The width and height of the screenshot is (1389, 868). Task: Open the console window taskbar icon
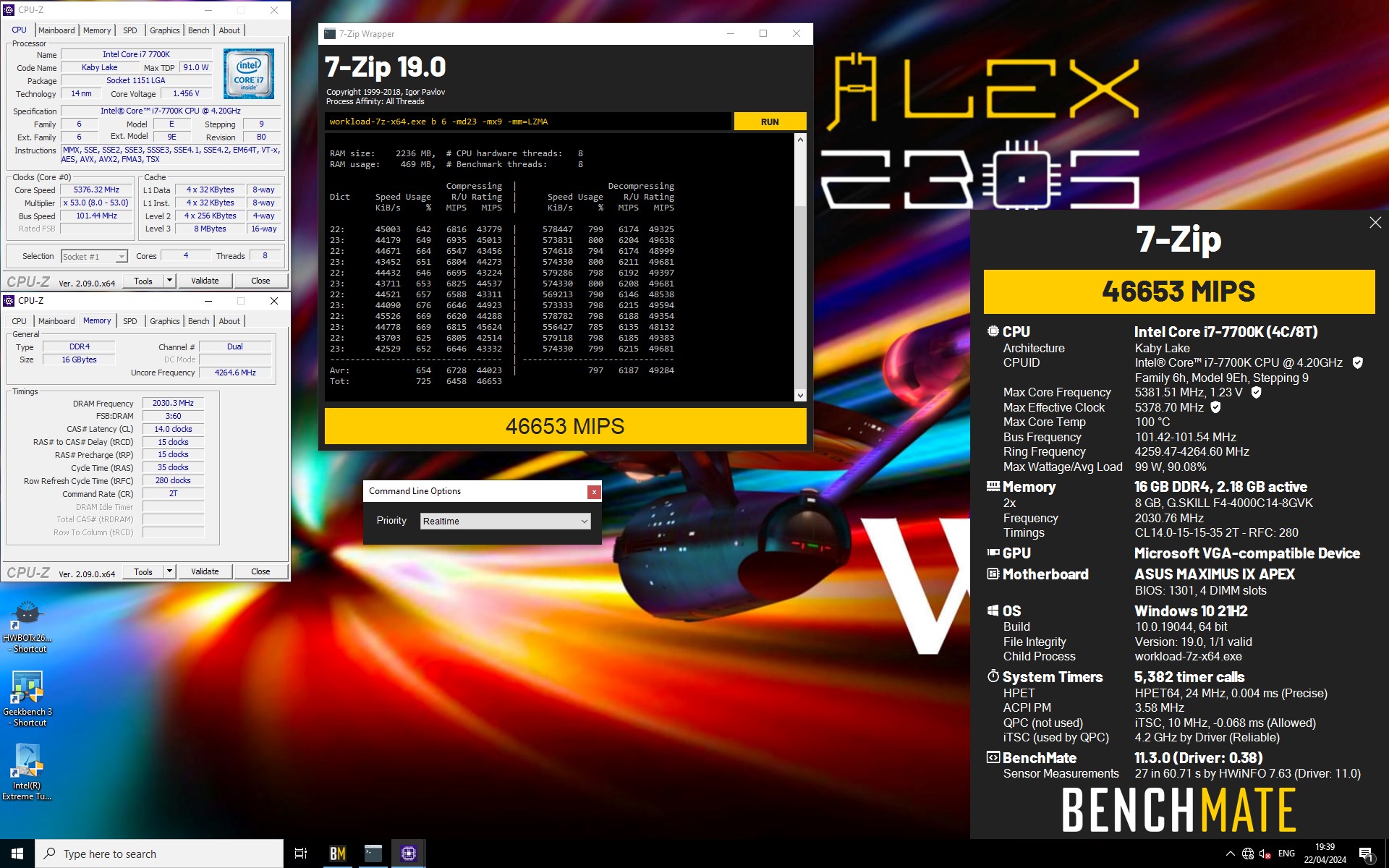[373, 854]
